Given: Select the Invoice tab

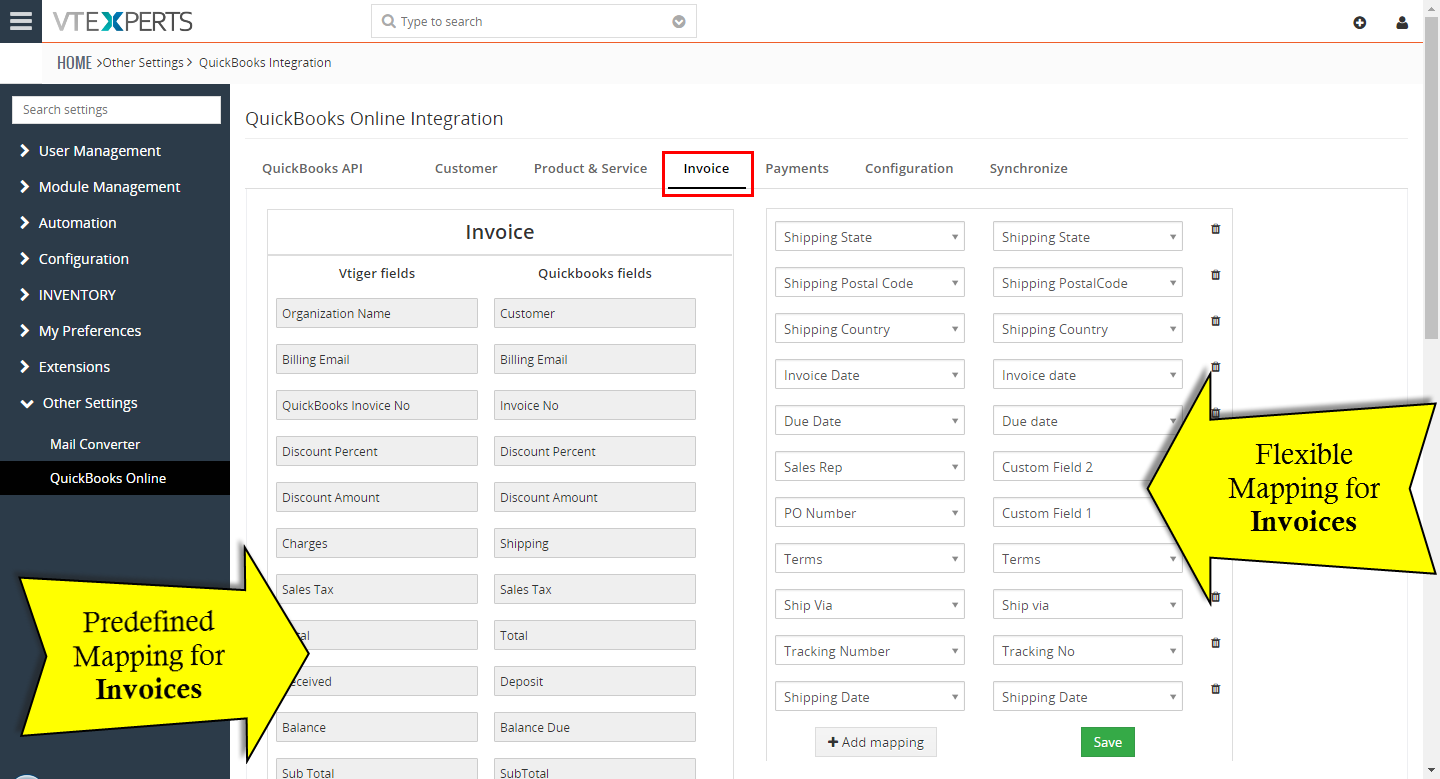Looking at the screenshot, I should coord(706,168).
